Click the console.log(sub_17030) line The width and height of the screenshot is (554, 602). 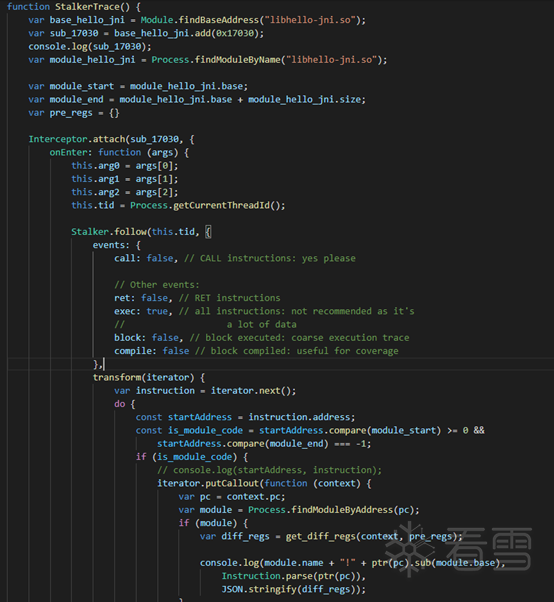tap(90, 46)
